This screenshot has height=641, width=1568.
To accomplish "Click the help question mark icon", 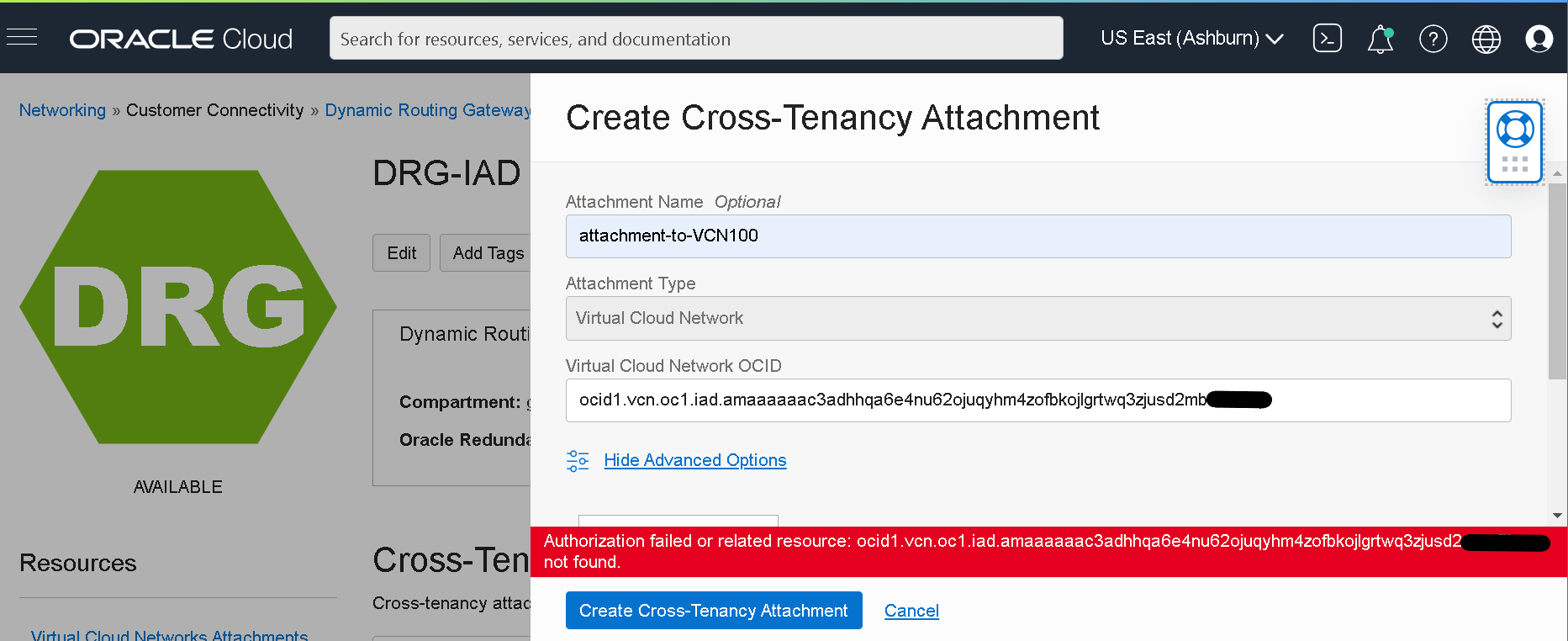I will point(1433,39).
